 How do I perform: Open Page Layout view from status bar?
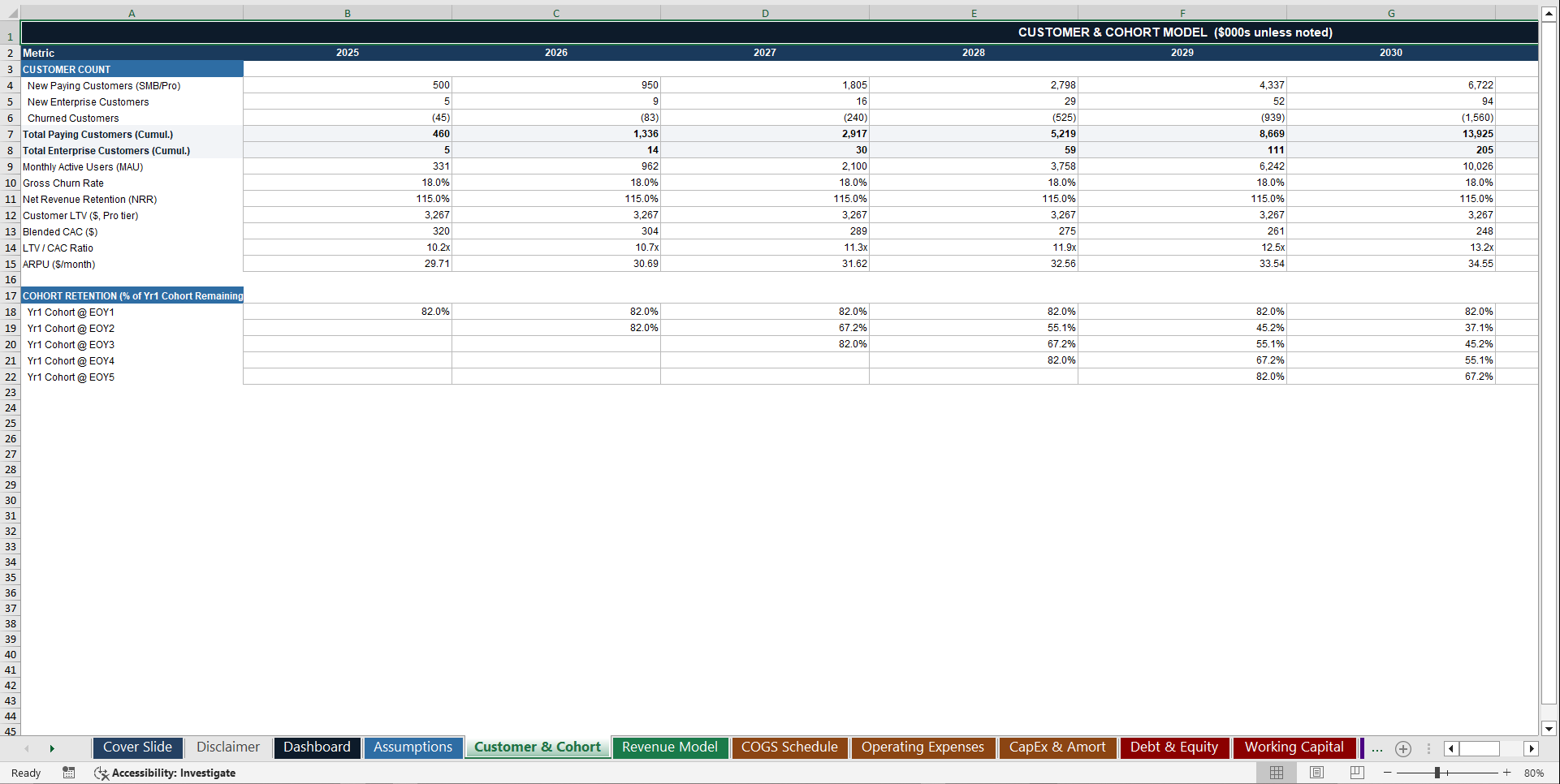pyautogui.click(x=1316, y=773)
